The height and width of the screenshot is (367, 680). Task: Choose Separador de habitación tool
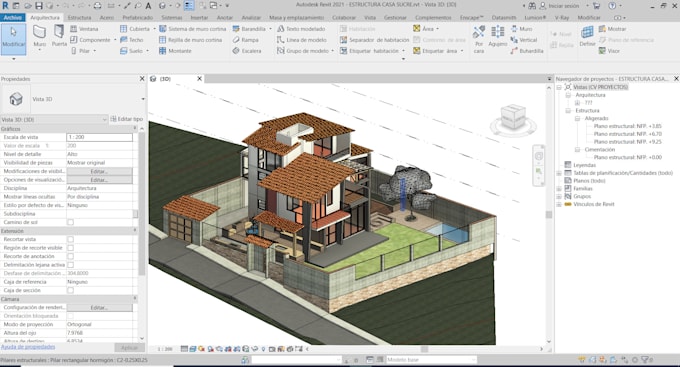point(374,40)
